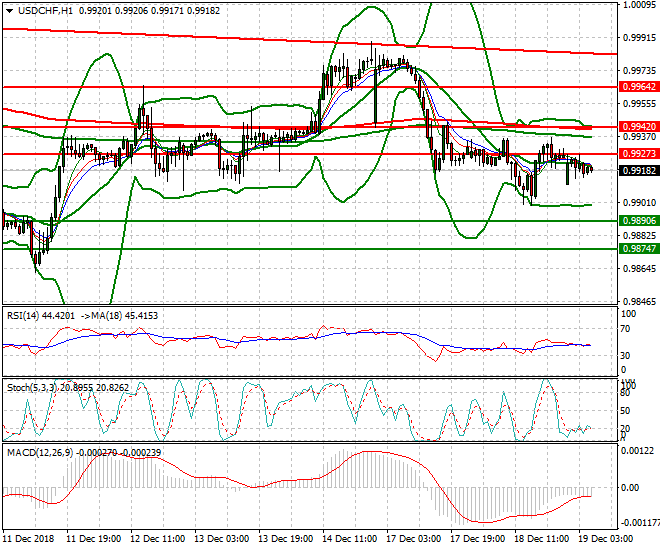The image size is (660, 550).
Task: Click the RSI(14) 44.4201 indicator label
Action: tap(41, 316)
